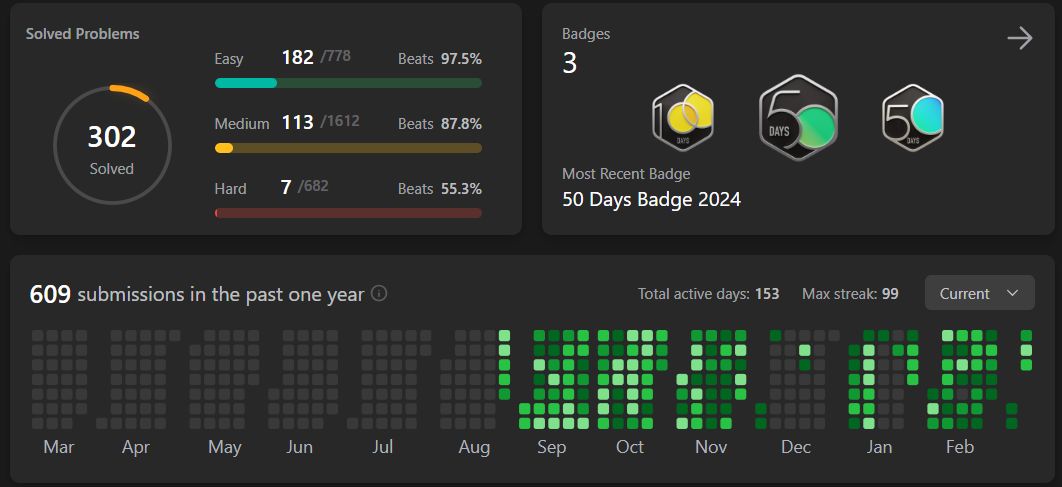Screen dimensions: 1062x487
Task: Click the 100 Days yellow badge icon
Action: 683,117
